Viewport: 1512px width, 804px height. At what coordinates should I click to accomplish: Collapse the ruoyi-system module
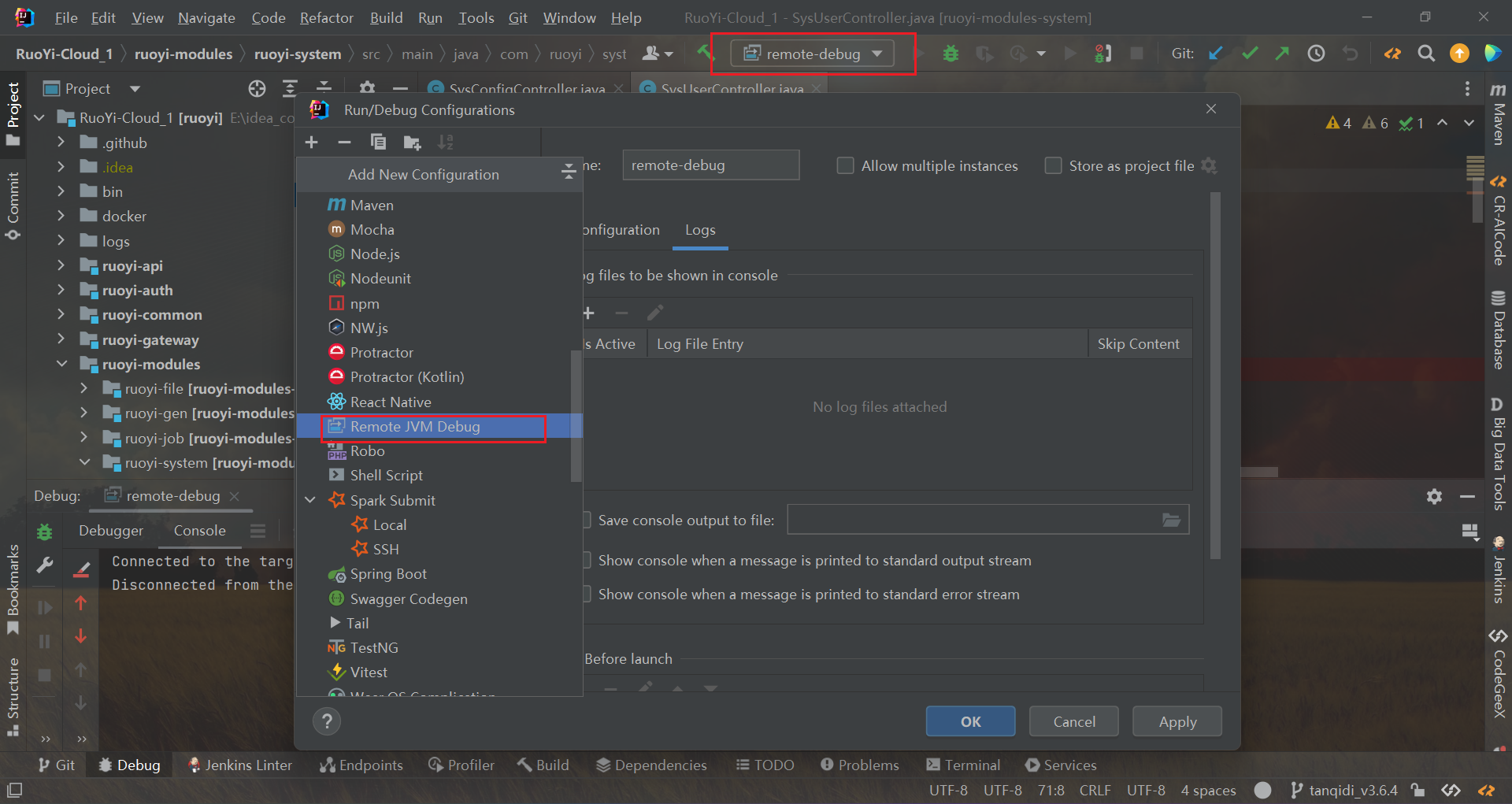pyautogui.click(x=84, y=462)
